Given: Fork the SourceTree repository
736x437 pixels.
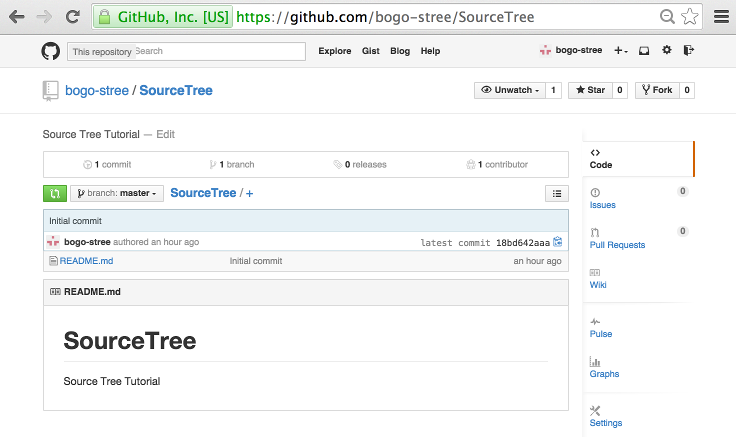Looking at the screenshot, I should 657,90.
